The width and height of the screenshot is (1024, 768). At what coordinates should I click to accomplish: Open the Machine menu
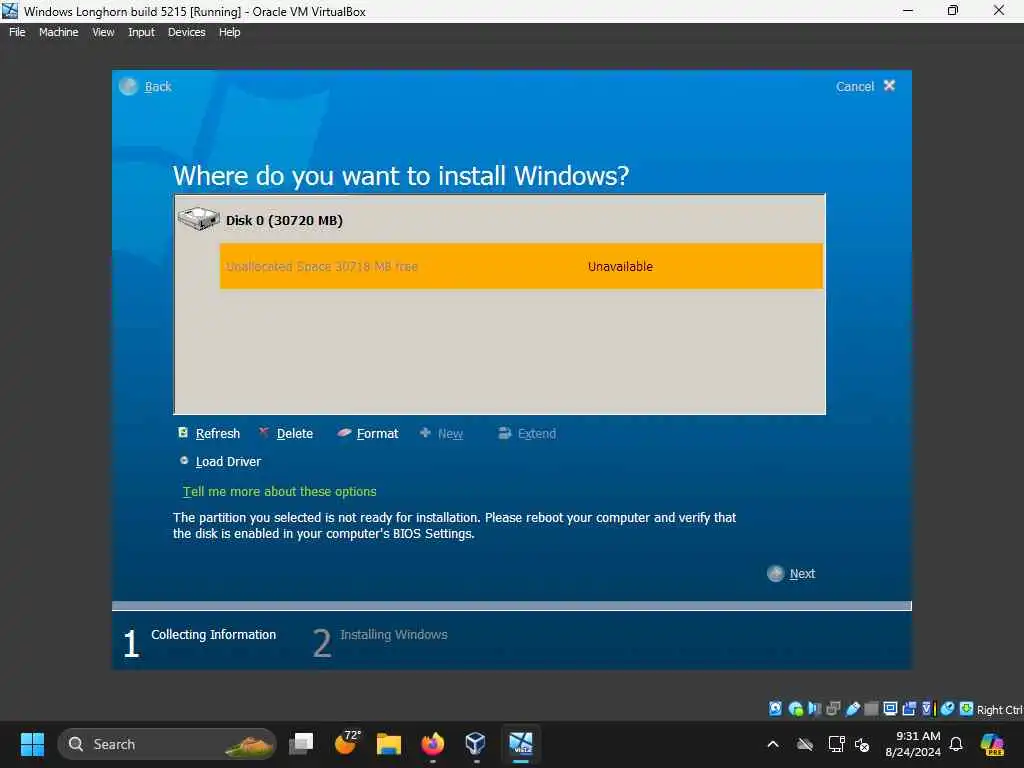(58, 32)
